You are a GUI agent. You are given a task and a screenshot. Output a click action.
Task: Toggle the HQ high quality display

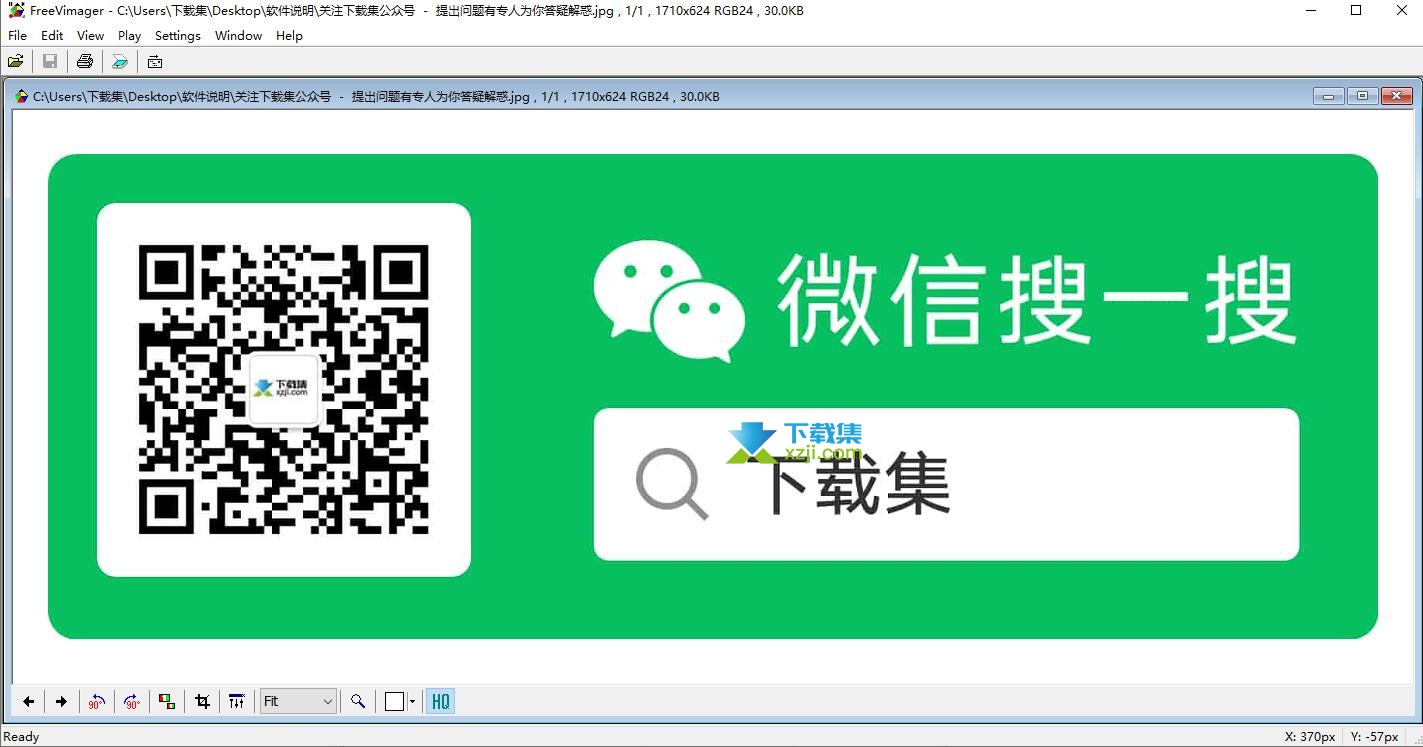click(440, 701)
